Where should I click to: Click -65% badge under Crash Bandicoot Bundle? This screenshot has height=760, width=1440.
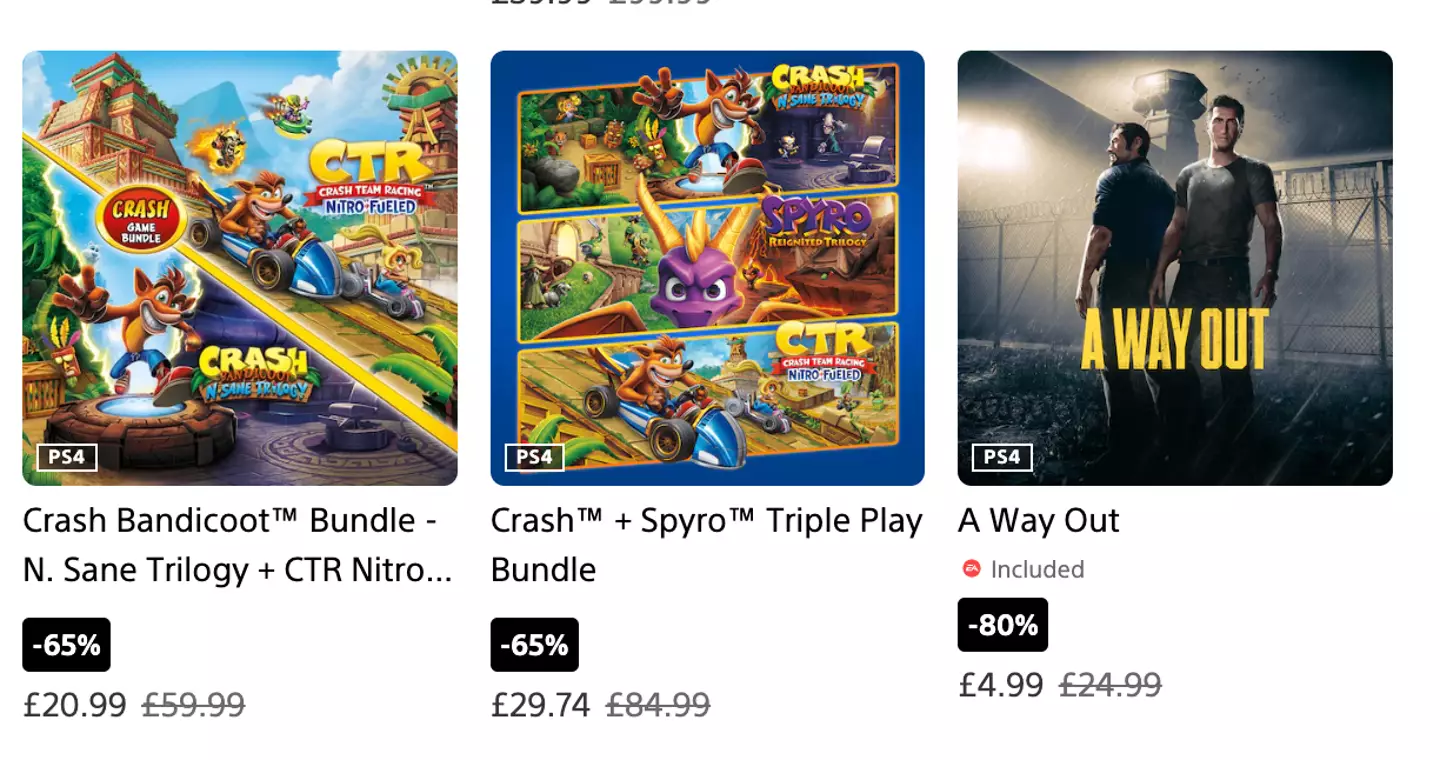click(x=66, y=645)
